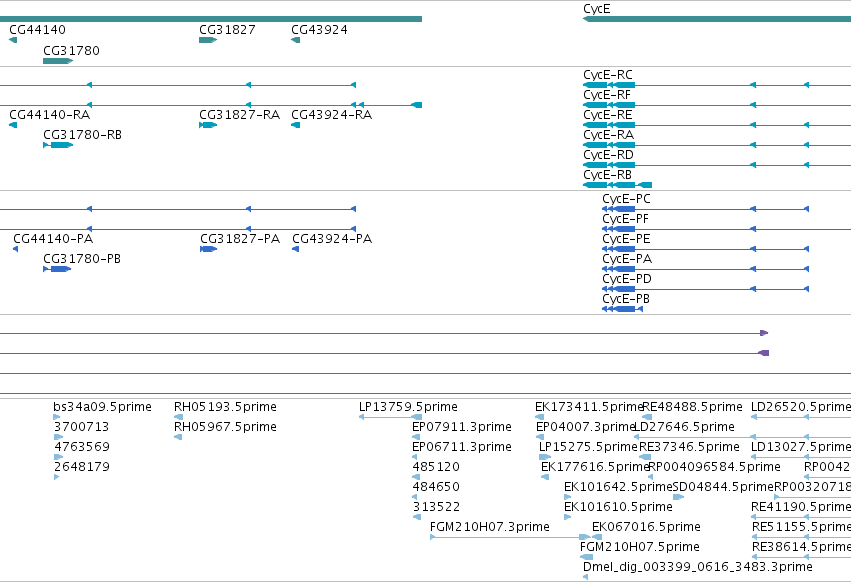Select the CycE gene label
851x582 pixels.
point(596,9)
